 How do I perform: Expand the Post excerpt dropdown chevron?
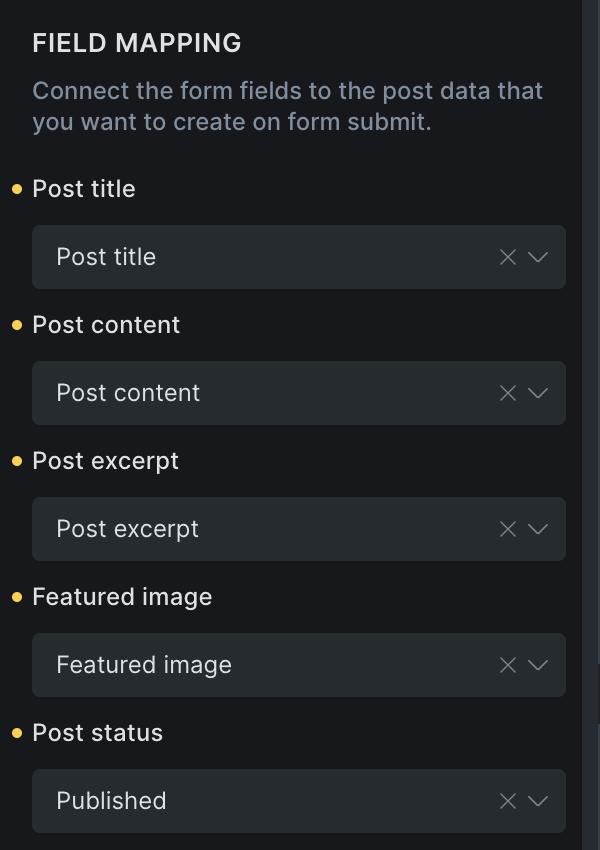pos(538,529)
